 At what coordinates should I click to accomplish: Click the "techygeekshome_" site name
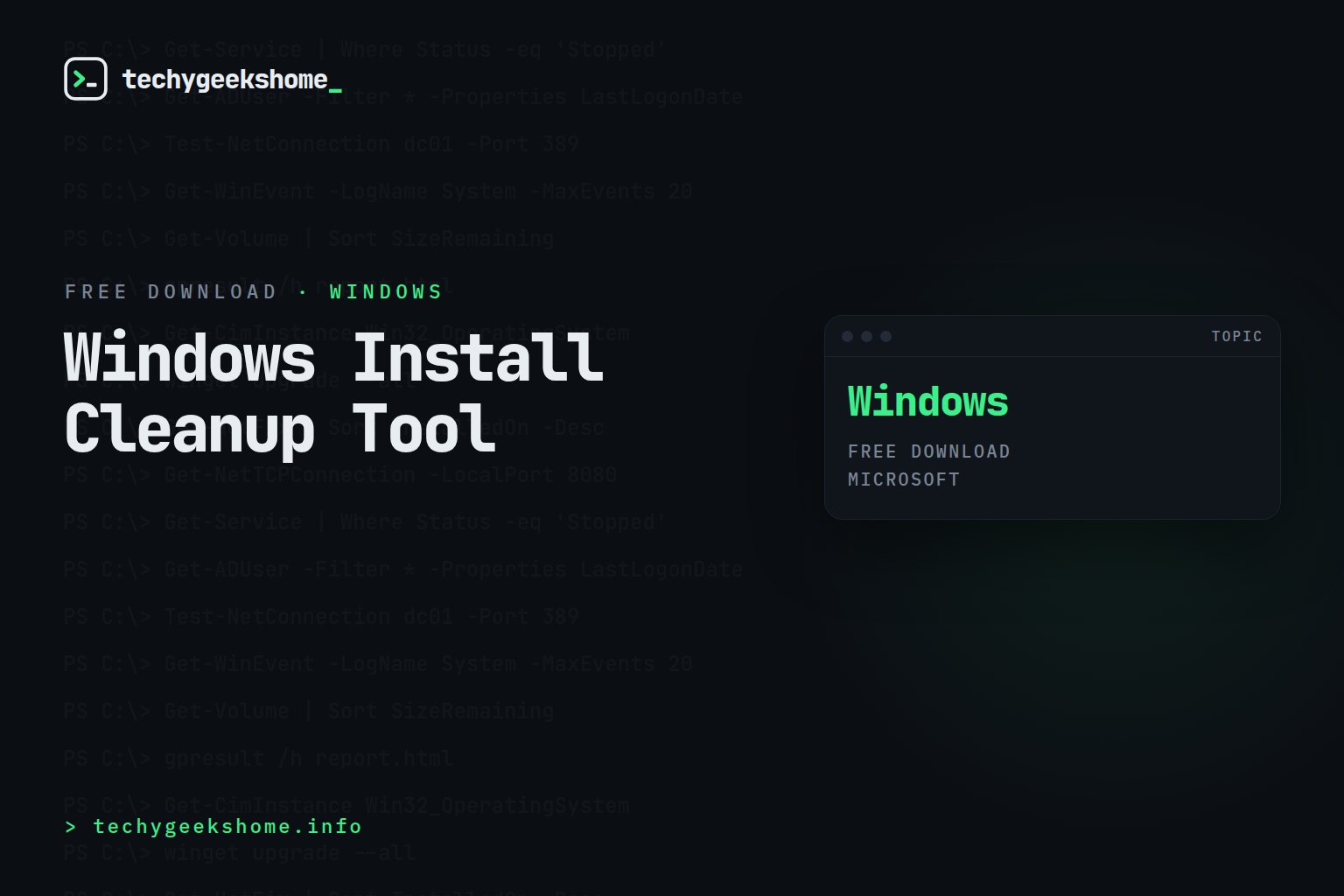(x=232, y=80)
